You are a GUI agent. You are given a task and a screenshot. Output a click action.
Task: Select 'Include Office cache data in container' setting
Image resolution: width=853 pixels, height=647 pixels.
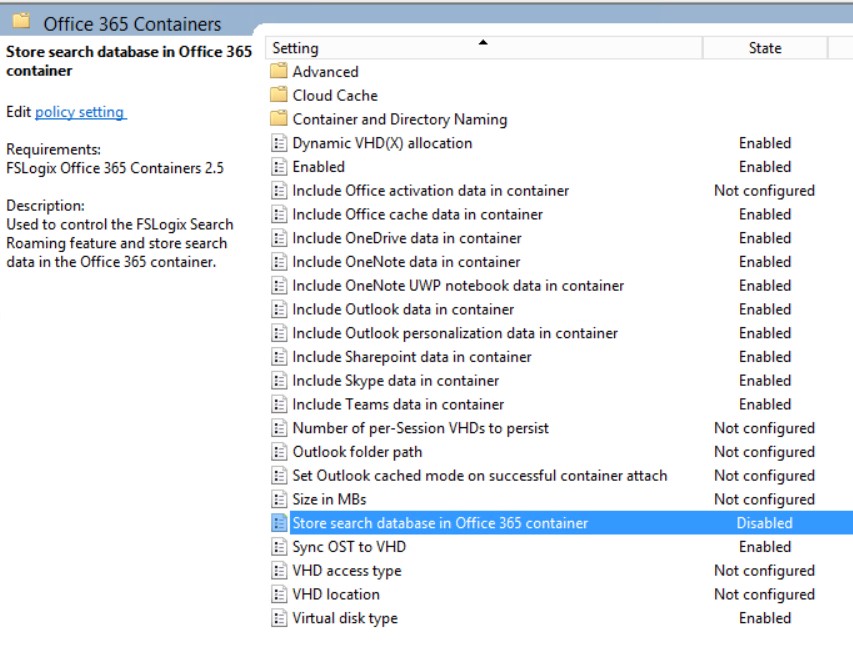[417, 214]
